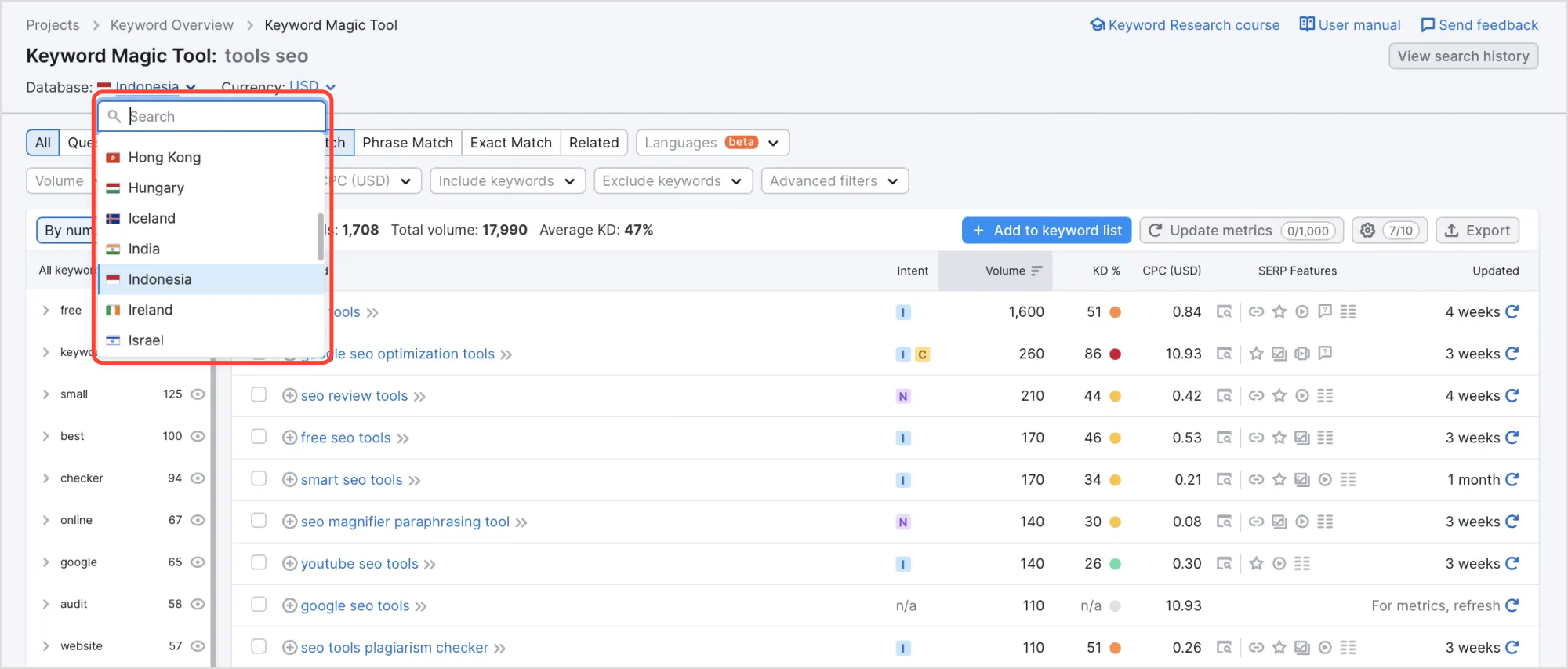This screenshot has height=669, width=1568.
Task: Click the search magnifier icon in dropdown
Action: click(114, 116)
